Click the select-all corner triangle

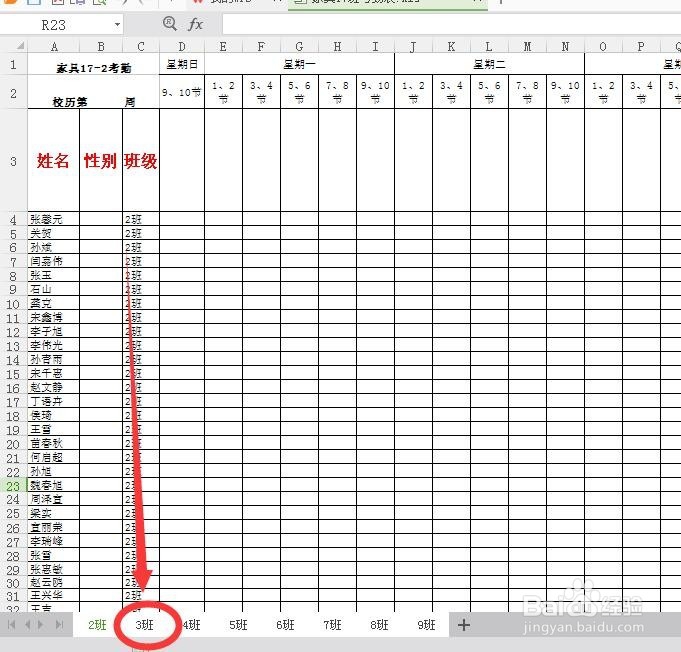pos(20,46)
